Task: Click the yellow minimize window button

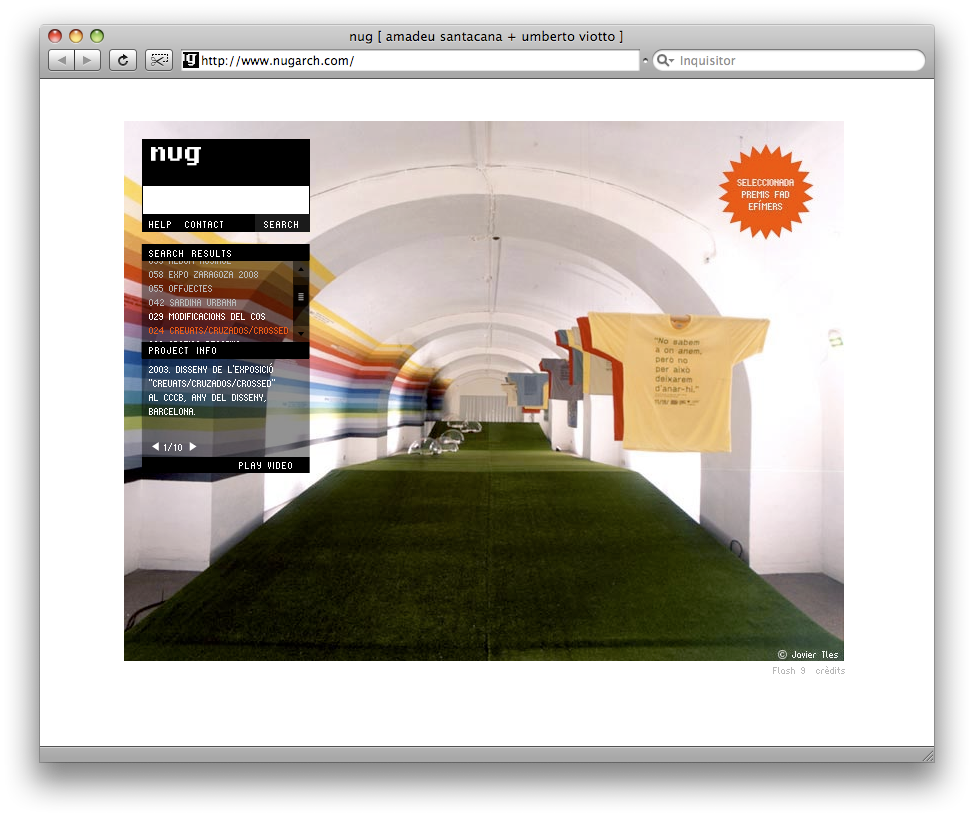Action: click(76, 36)
